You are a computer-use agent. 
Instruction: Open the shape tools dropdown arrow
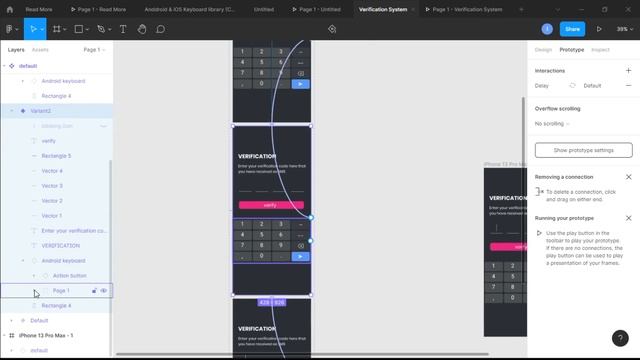(87, 29)
